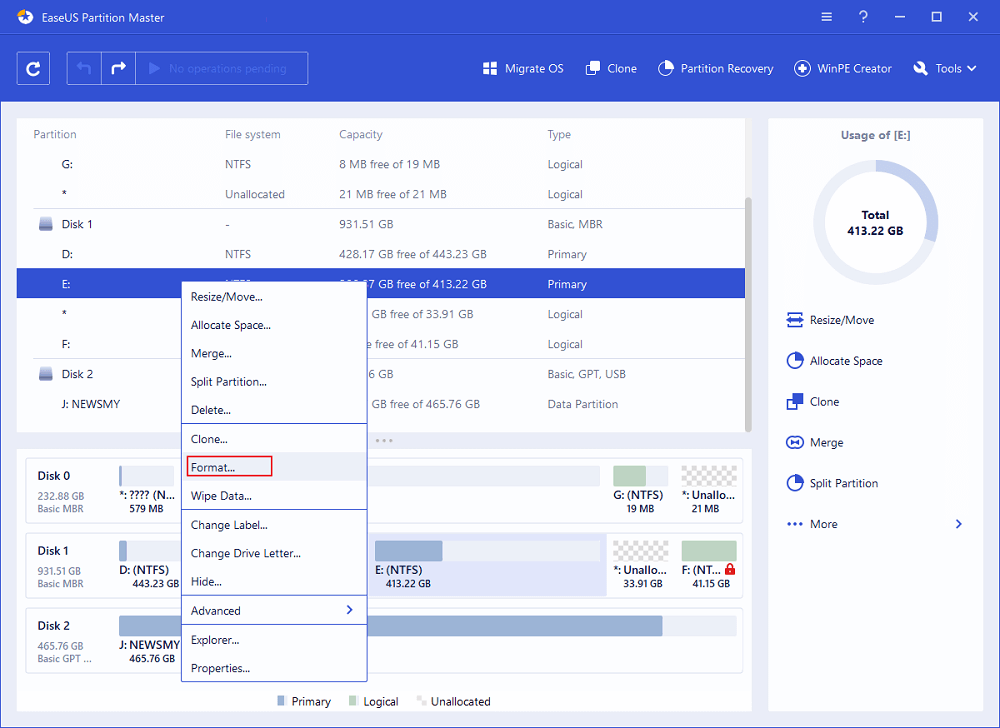Click the redo arrow icon
1000x728 pixels.
[x=118, y=69]
